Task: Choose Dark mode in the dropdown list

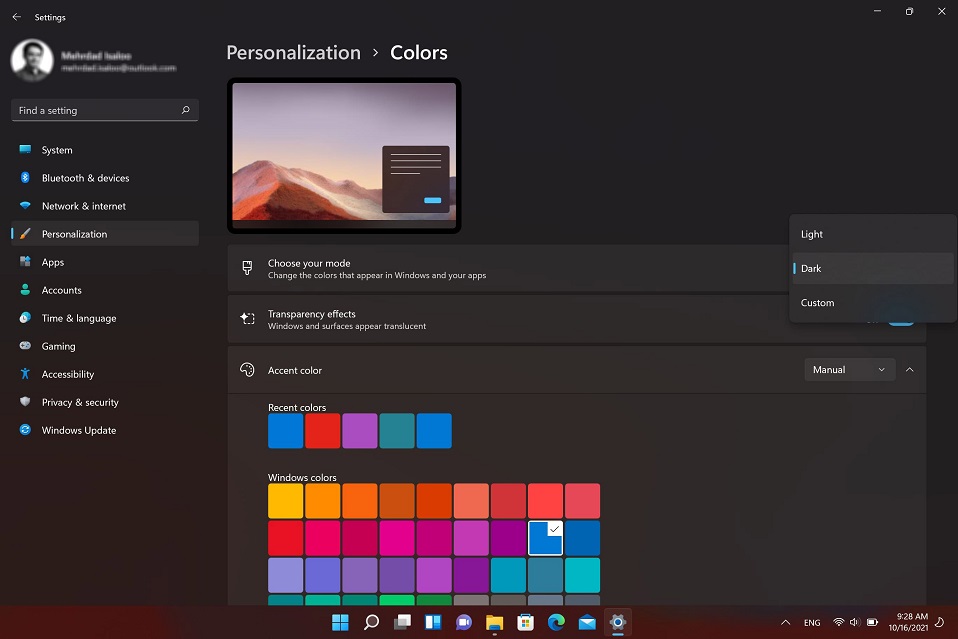Action: click(x=811, y=268)
